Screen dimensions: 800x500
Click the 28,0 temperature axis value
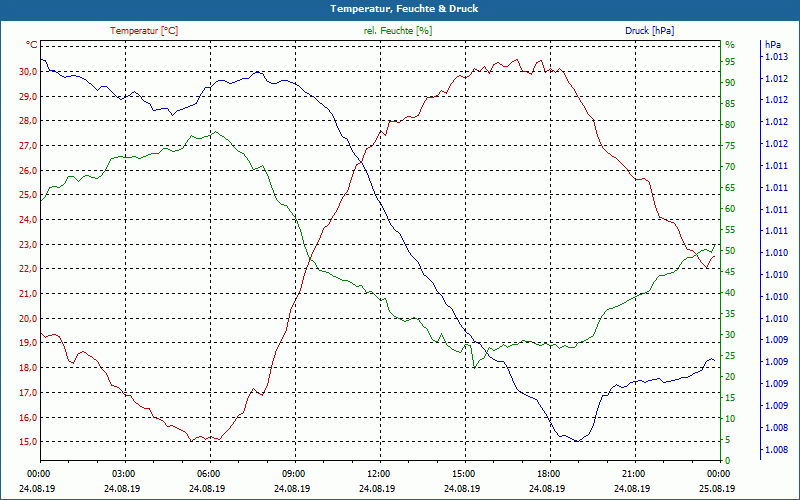[x=28, y=121]
